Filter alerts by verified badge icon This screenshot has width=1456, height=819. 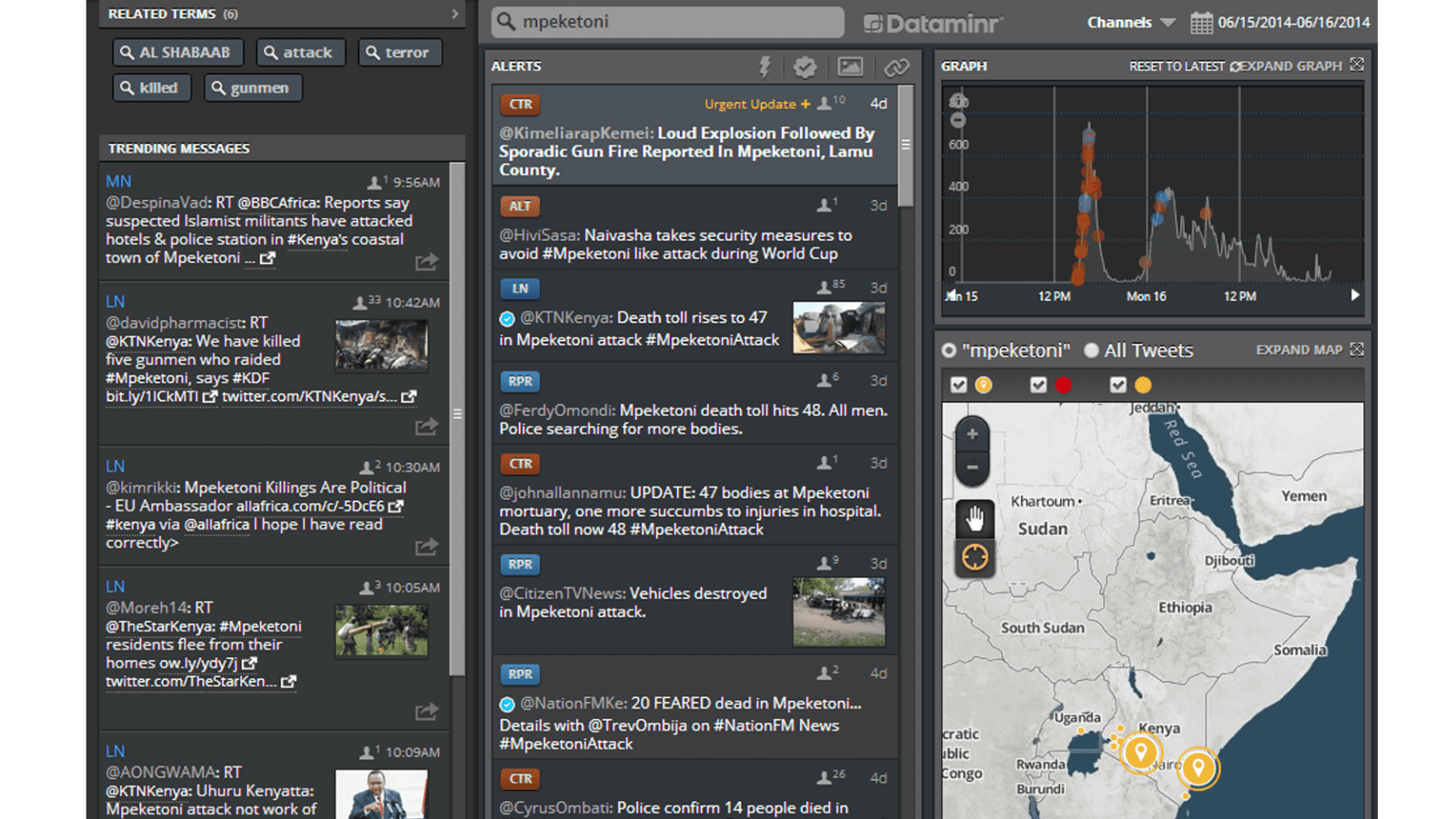point(804,66)
